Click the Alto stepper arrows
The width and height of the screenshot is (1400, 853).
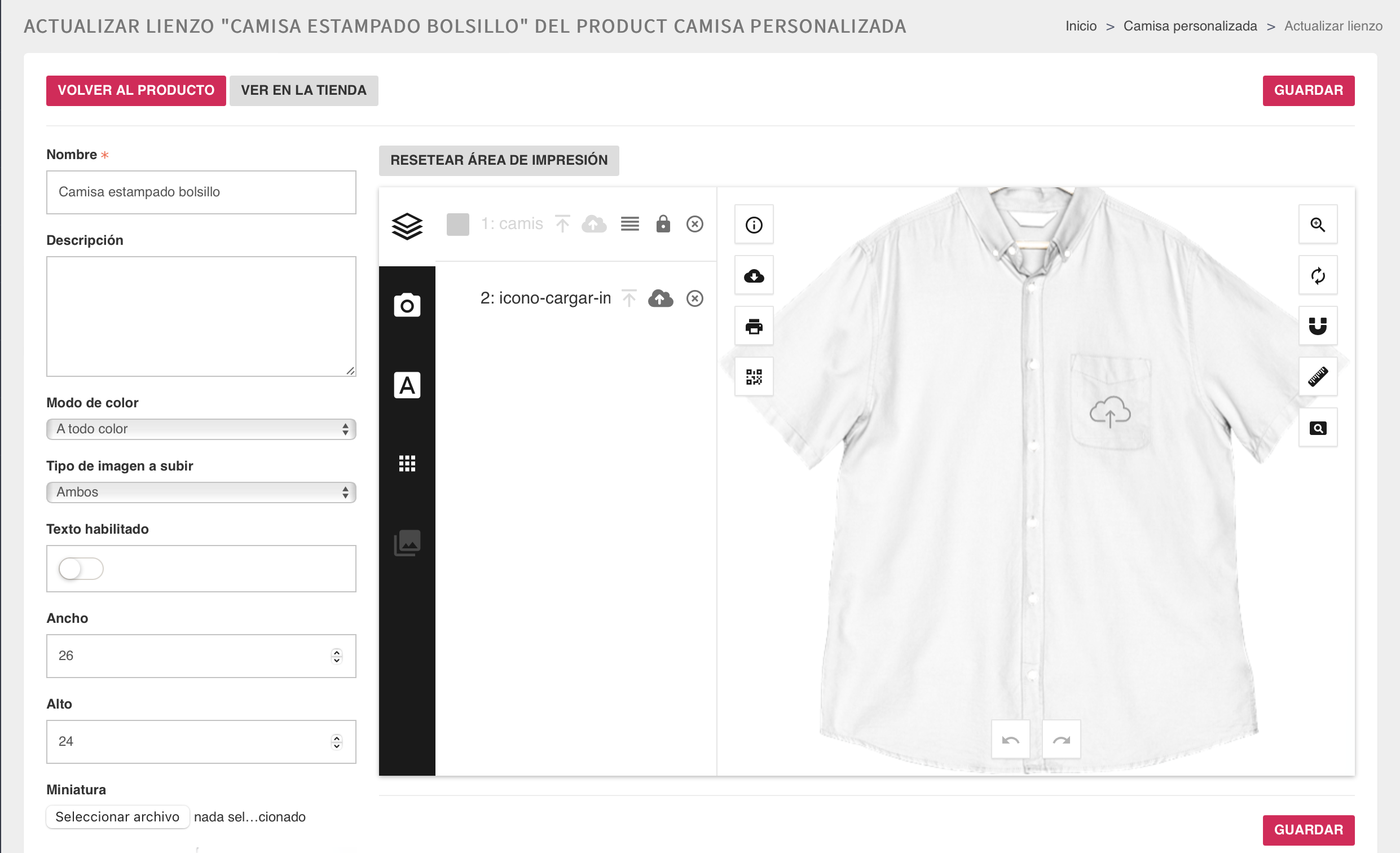click(x=336, y=742)
